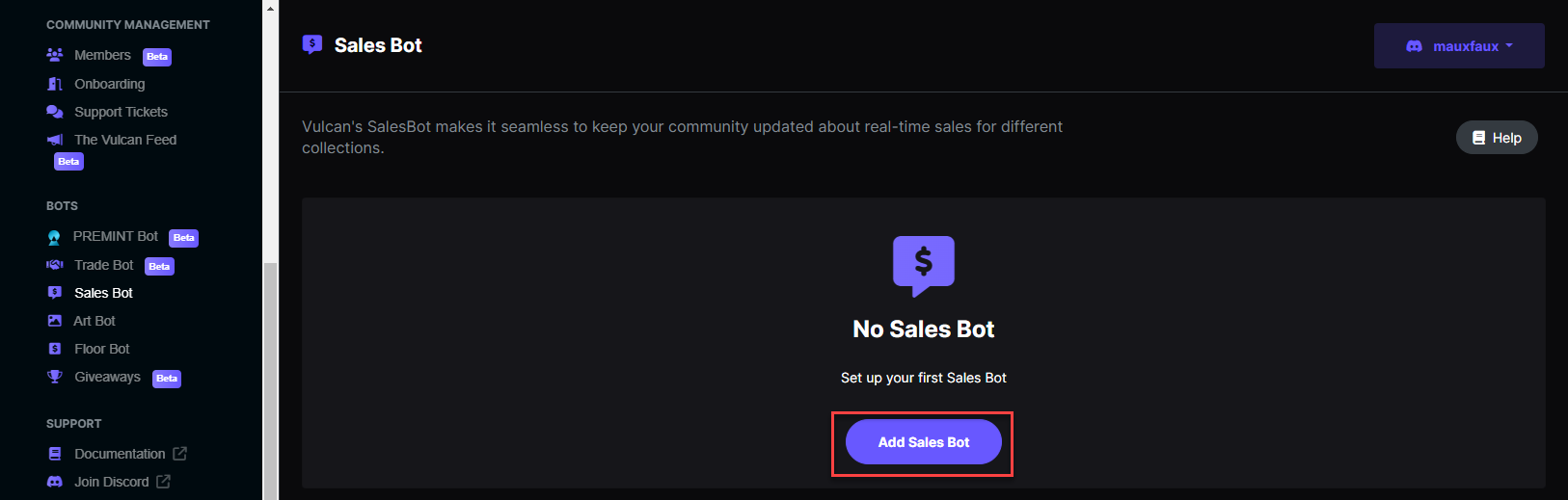Click the dropdown caret beside mauxfaux
This screenshot has height=500, width=1568.
(x=1509, y=46)
